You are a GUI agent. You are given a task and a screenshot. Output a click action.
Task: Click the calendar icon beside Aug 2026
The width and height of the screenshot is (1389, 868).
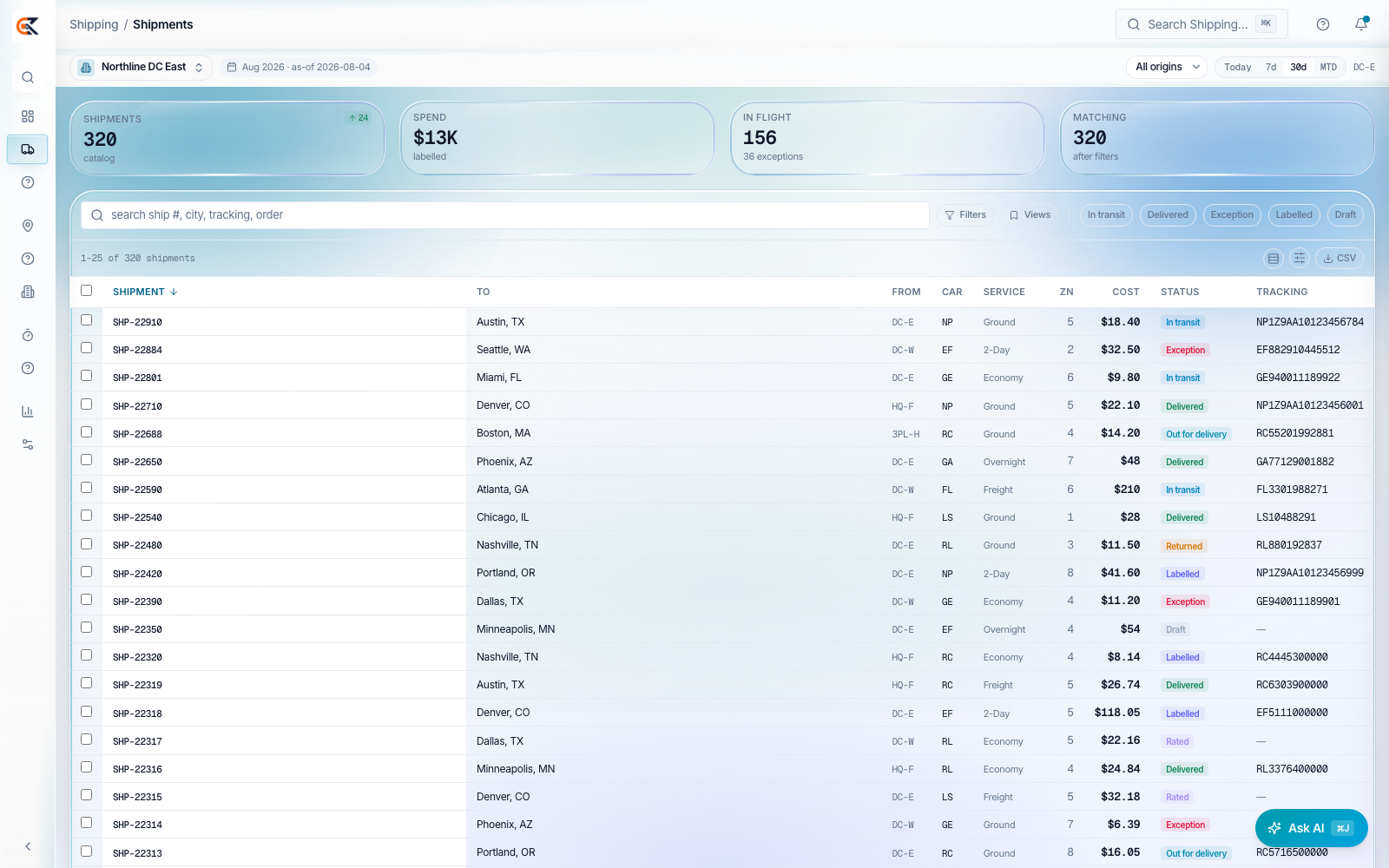232,67
